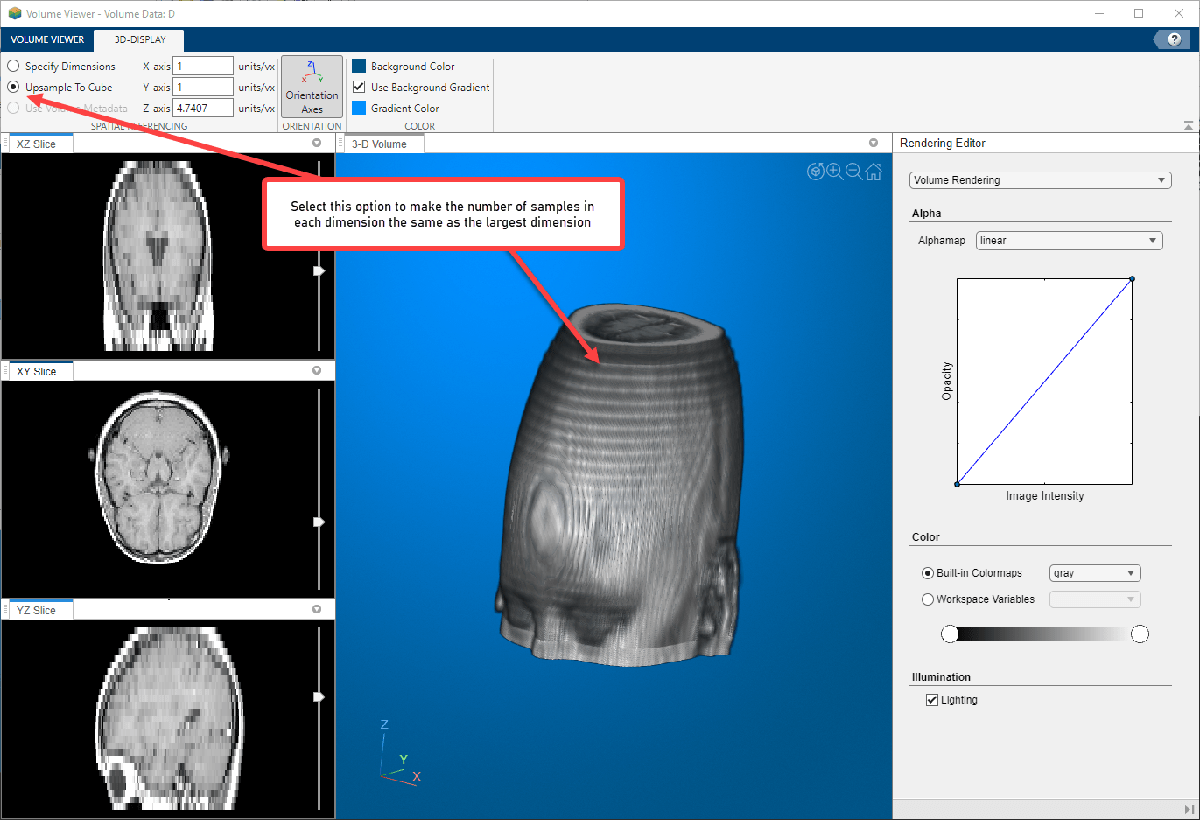Click the home reset view icon

874,171
